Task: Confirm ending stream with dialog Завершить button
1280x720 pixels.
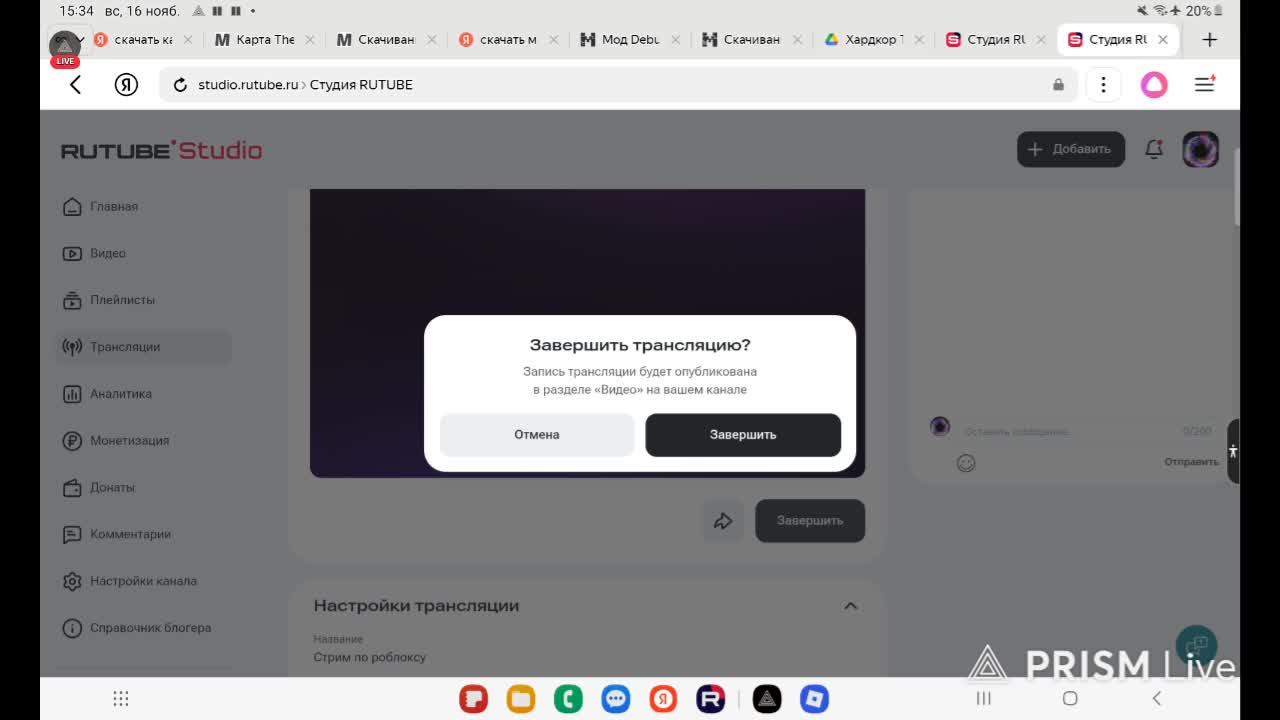Action: click(743, 435)
